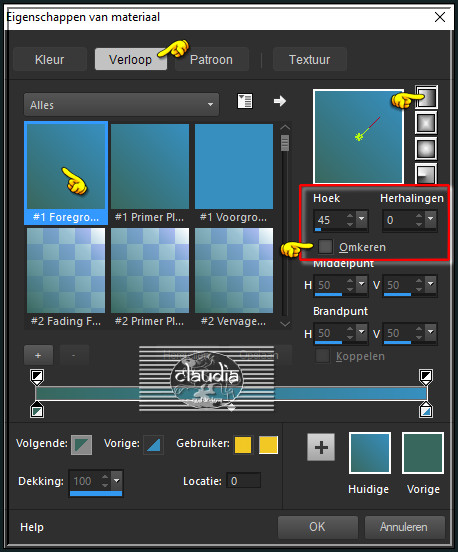The image size is (458, 552).
Task: Toggle the Koppelen checkbox
Action: click(x=322, y=356)
